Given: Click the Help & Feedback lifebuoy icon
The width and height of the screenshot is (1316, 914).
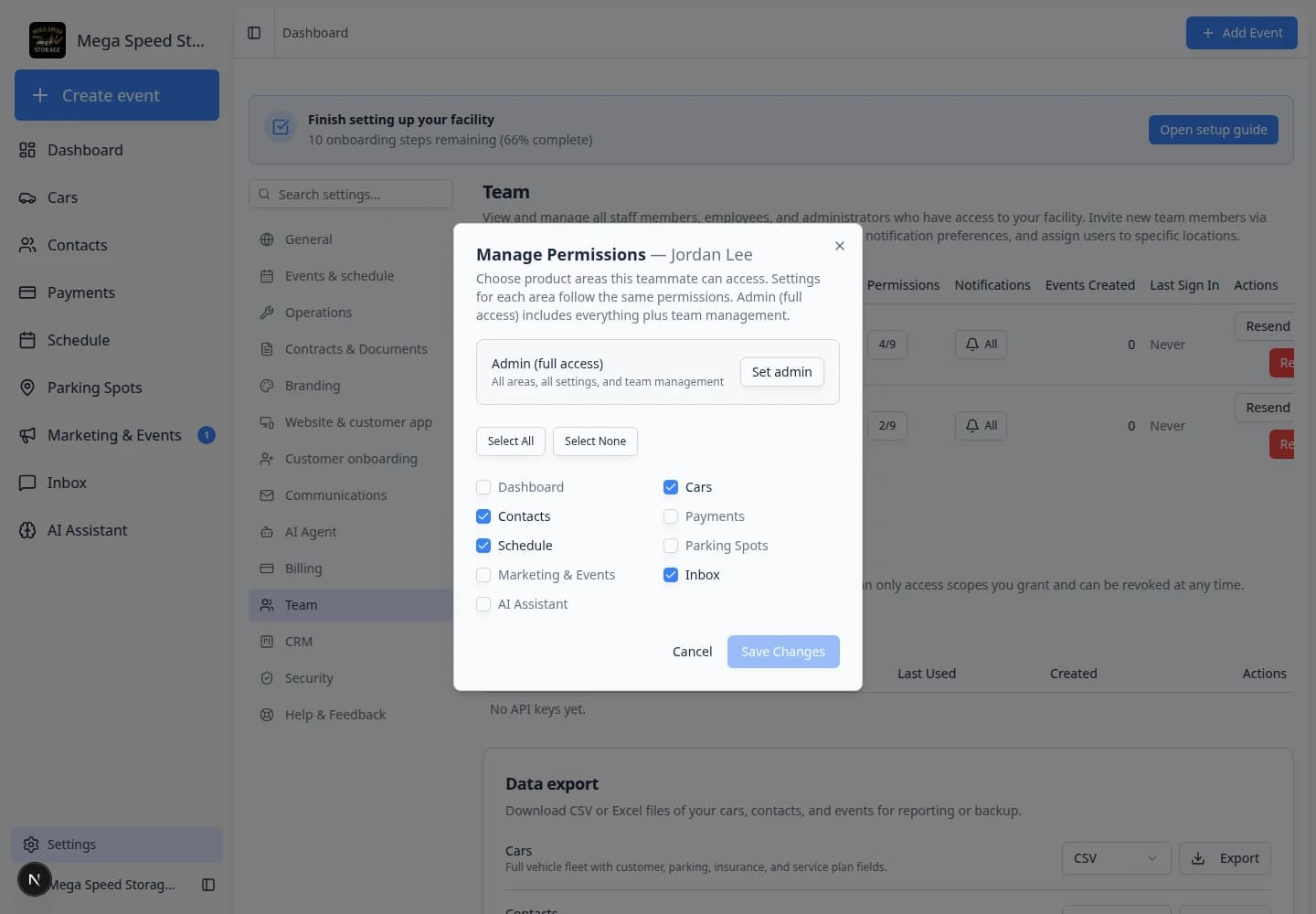Looking at the screenshot, I should click(x=267, y=715).
